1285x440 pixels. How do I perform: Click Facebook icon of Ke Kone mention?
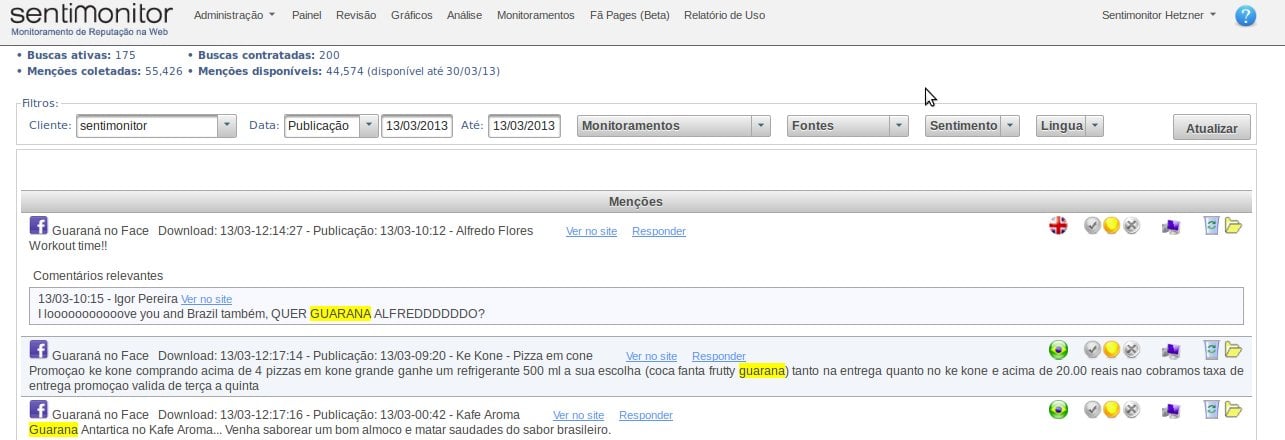39,349
